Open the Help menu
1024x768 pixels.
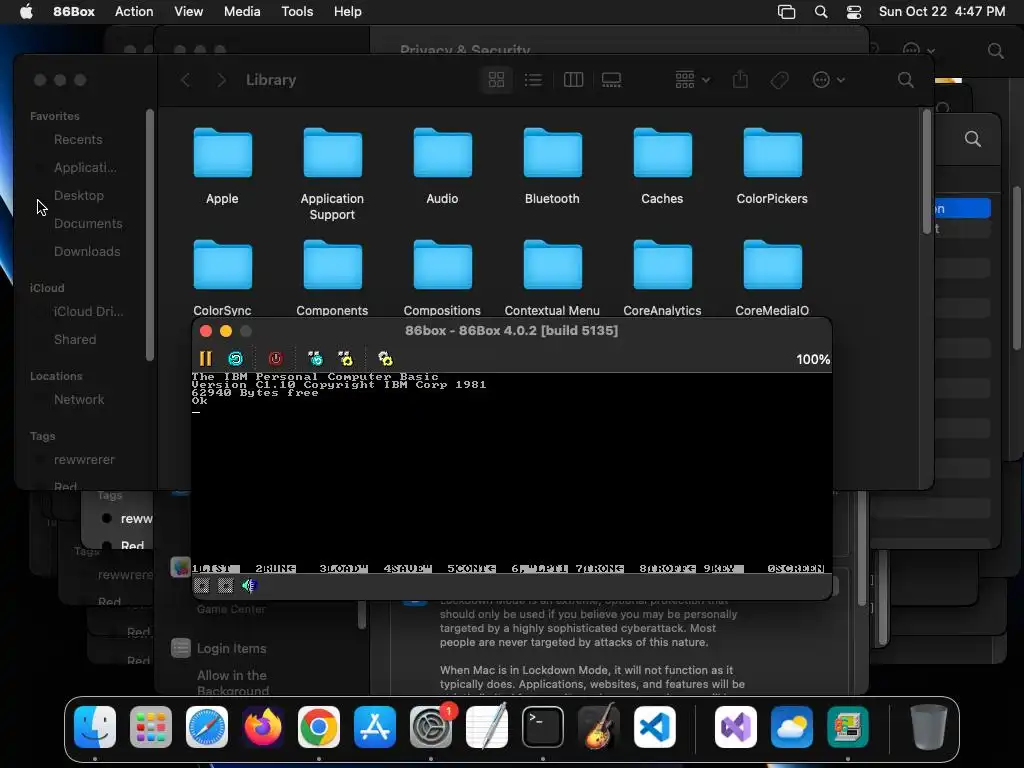pos(347,12)
